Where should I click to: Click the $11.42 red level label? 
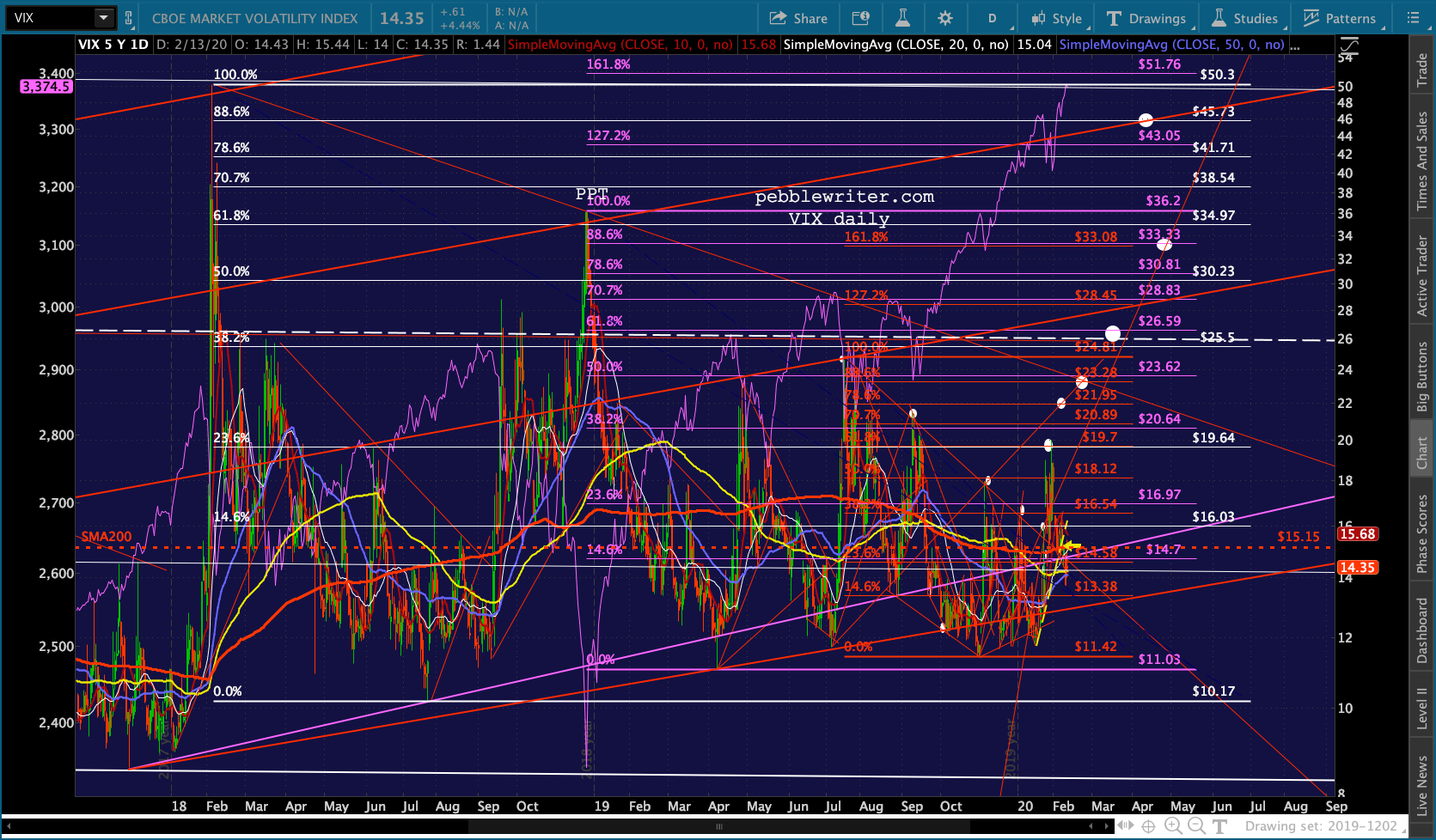pos(1096,647)
